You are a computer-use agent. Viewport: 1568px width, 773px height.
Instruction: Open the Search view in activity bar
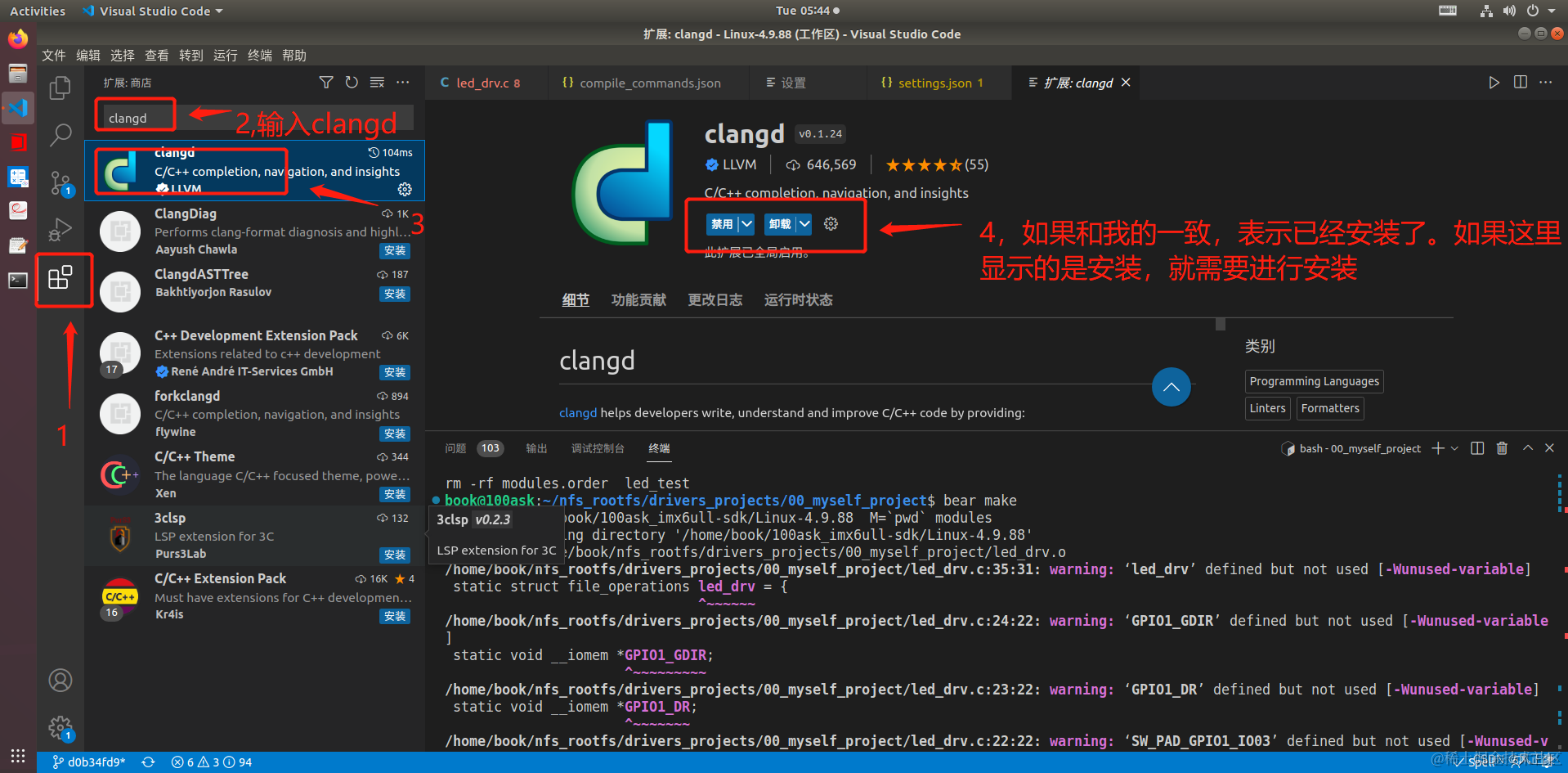pyautogui.click(x=60, y=135)
